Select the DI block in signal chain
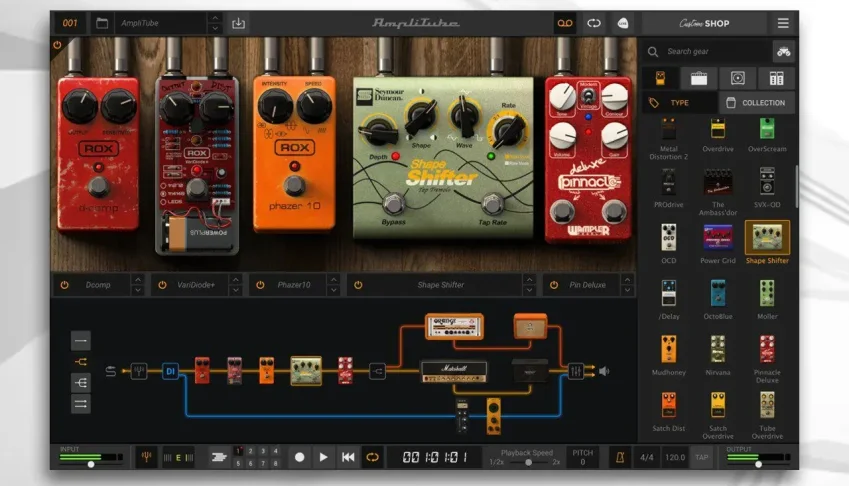The width and height of the screenshot is (849, 486). (x=170, y=371)
